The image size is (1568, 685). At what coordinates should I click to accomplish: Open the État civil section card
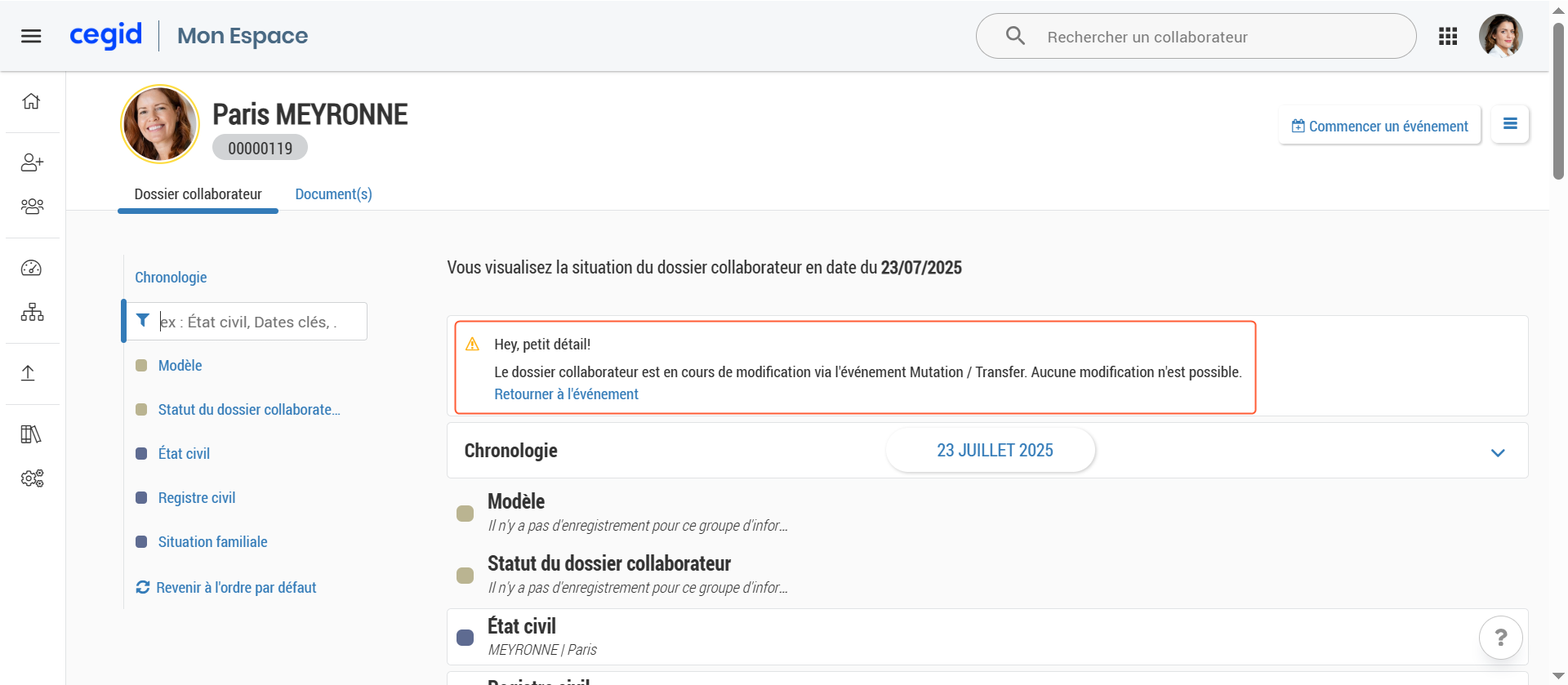(987, 637)
